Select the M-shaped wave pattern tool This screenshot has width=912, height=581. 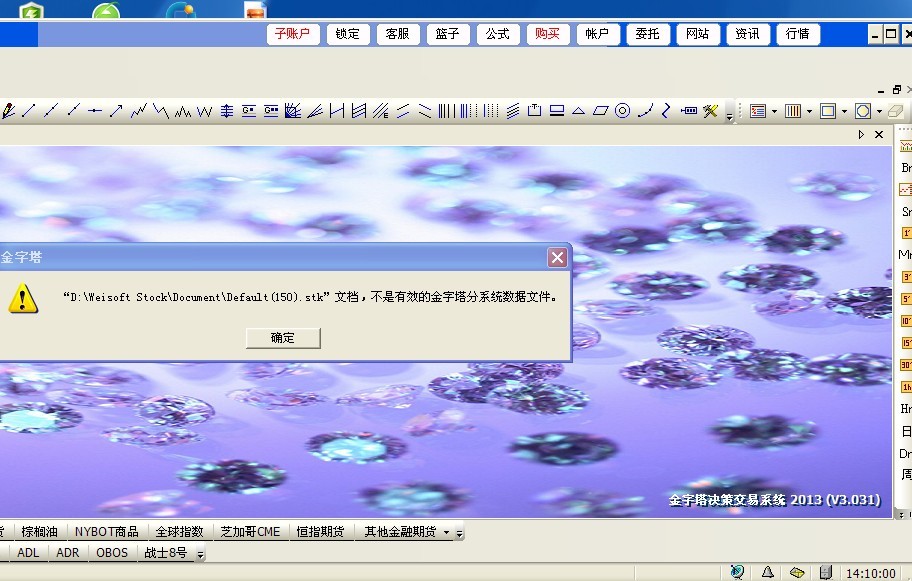tap(183, 111)
